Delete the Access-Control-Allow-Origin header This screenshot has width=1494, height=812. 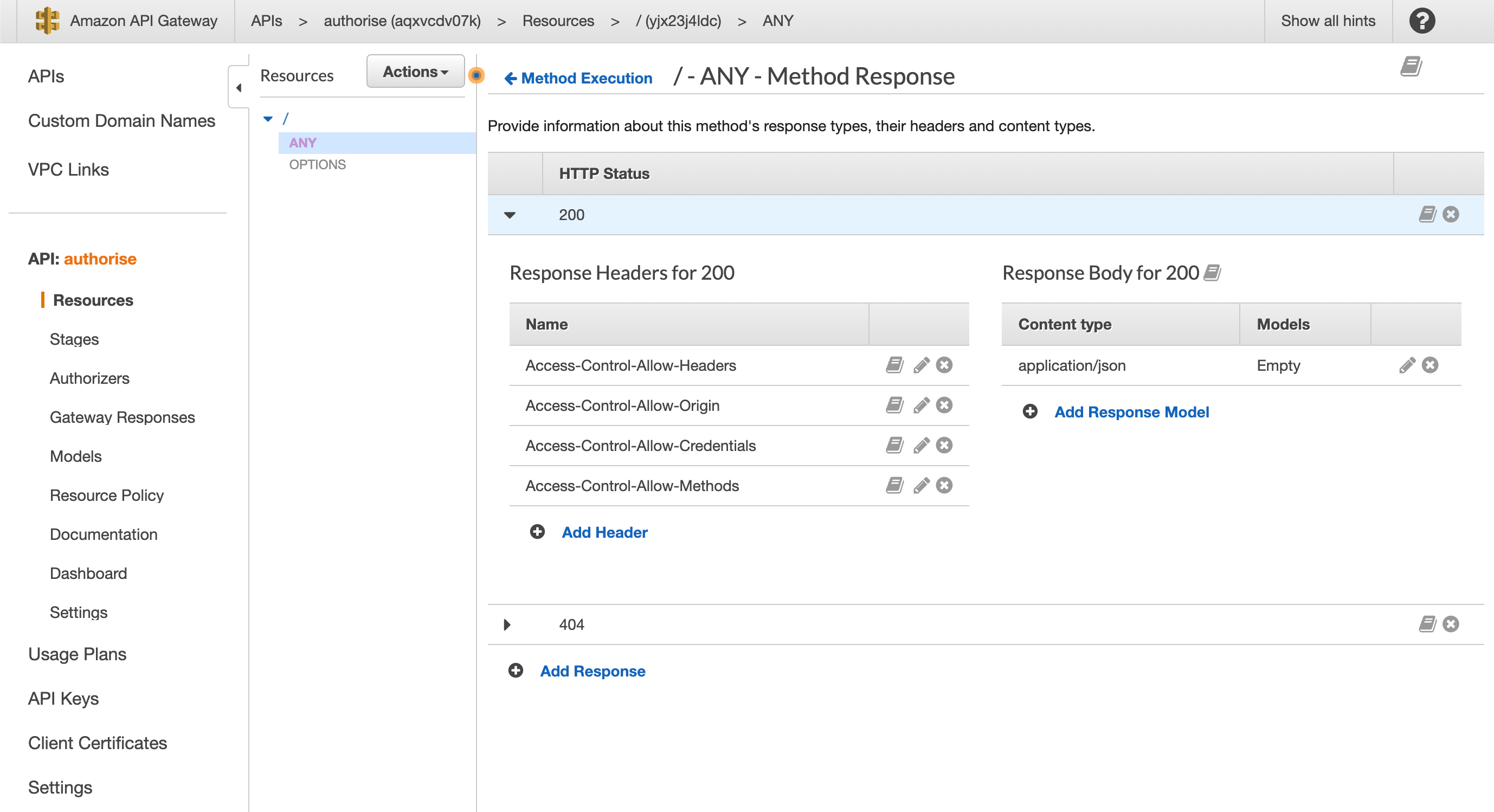coord(944,405)
